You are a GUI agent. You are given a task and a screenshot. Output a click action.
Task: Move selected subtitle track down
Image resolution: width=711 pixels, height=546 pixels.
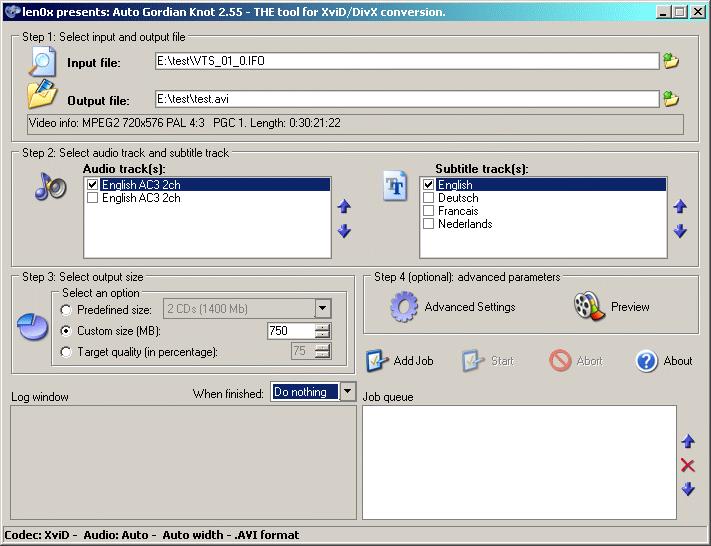[x=680, y=231]
